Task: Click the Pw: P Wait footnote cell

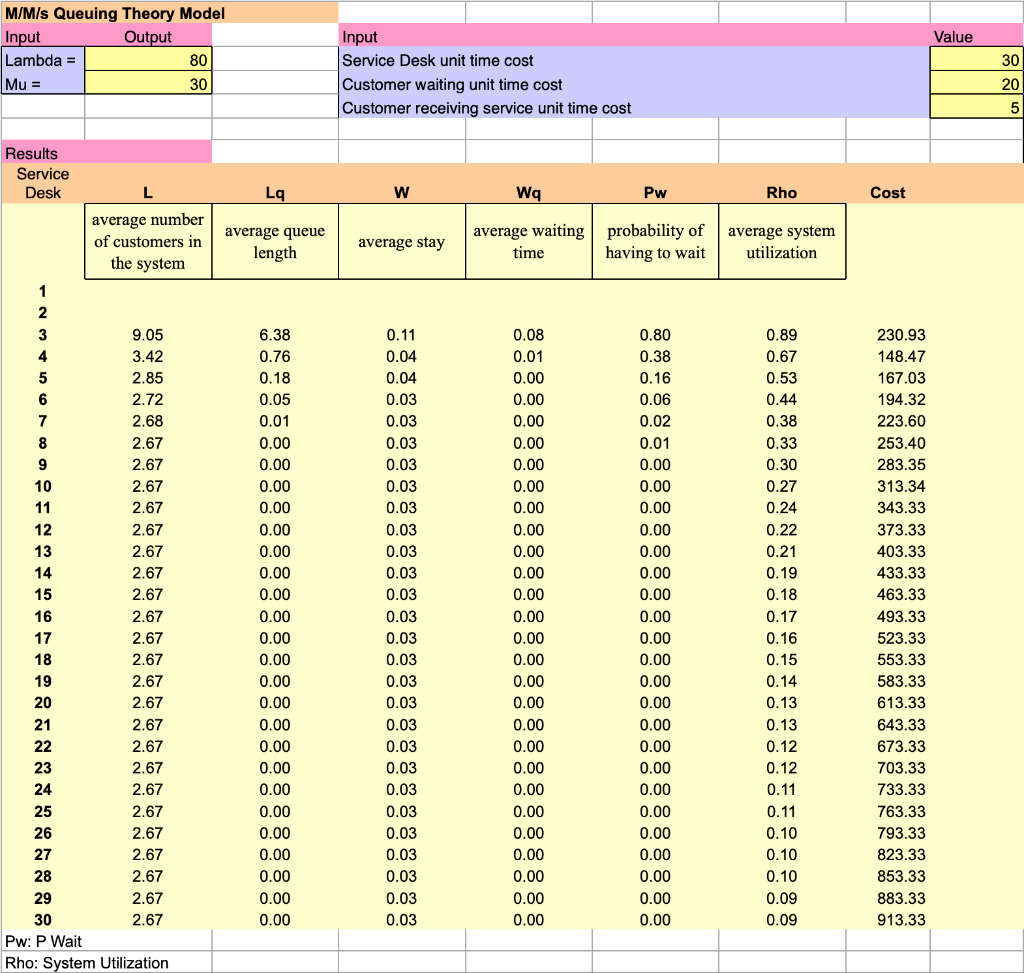Action: tap(105, 941)
